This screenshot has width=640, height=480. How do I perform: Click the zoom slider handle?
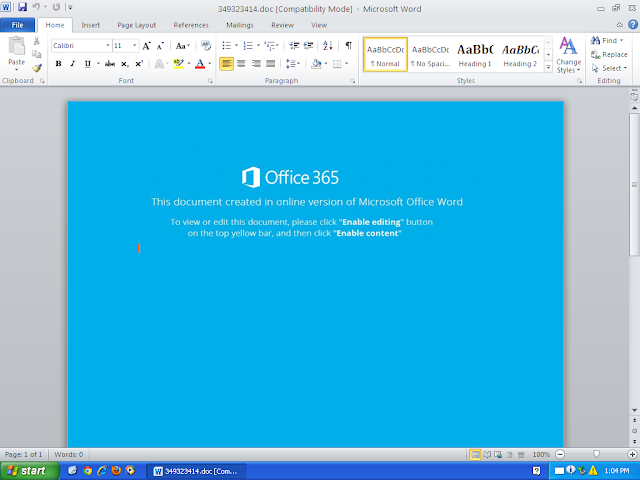coord(596,454)
